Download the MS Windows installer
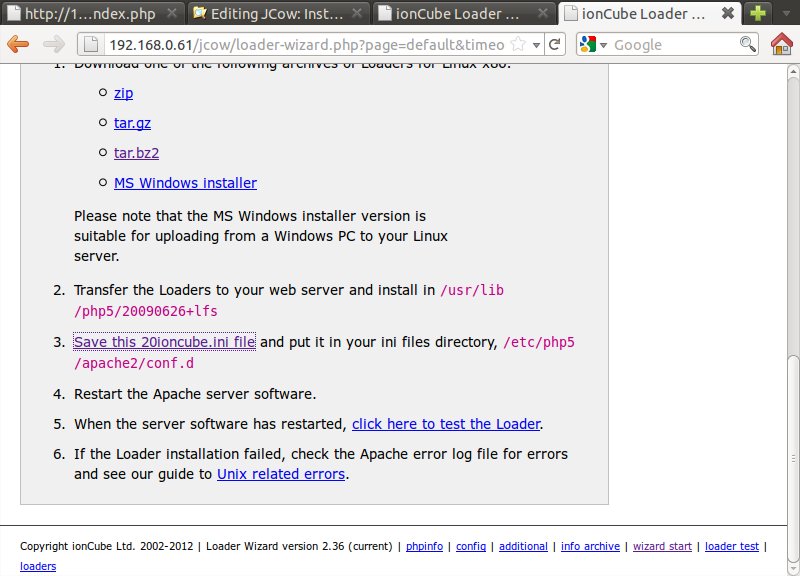The height and width of the screenshot is (576, 800). (x=185, y=183)
